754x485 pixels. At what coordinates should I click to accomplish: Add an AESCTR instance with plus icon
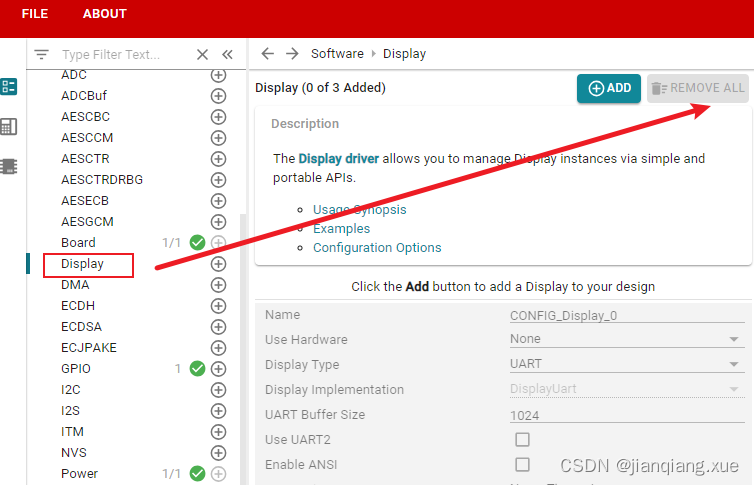tap(218, 159)
